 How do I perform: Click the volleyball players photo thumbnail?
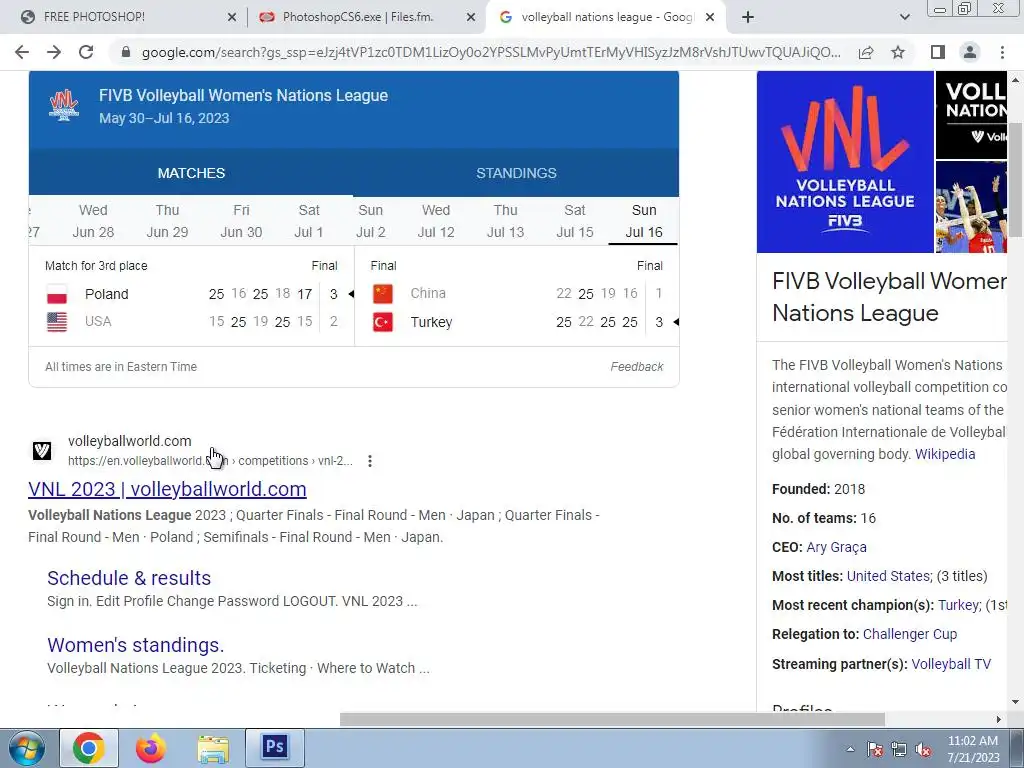point(971,207)
